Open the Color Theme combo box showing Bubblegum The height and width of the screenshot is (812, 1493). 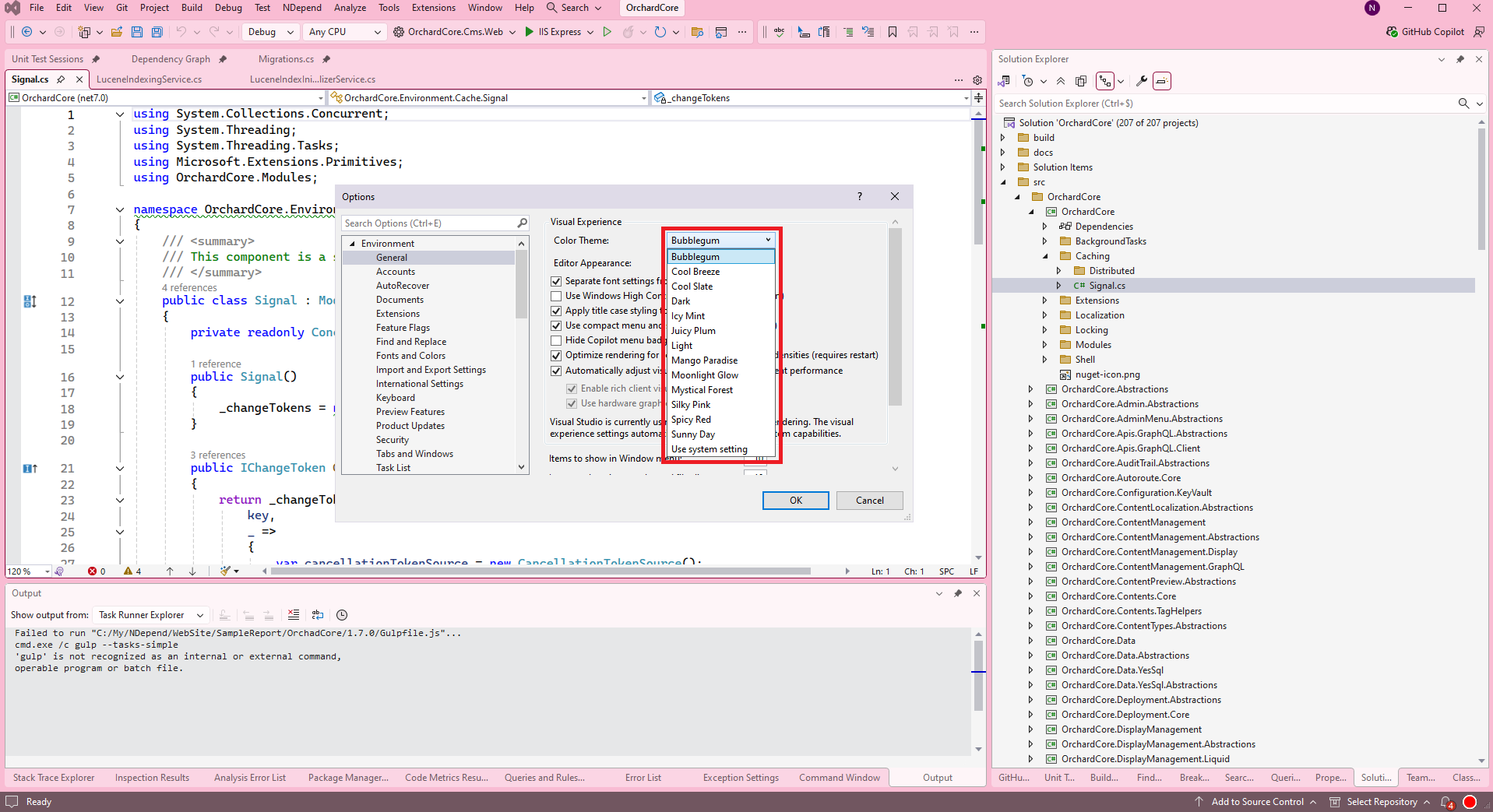point(721,240)
